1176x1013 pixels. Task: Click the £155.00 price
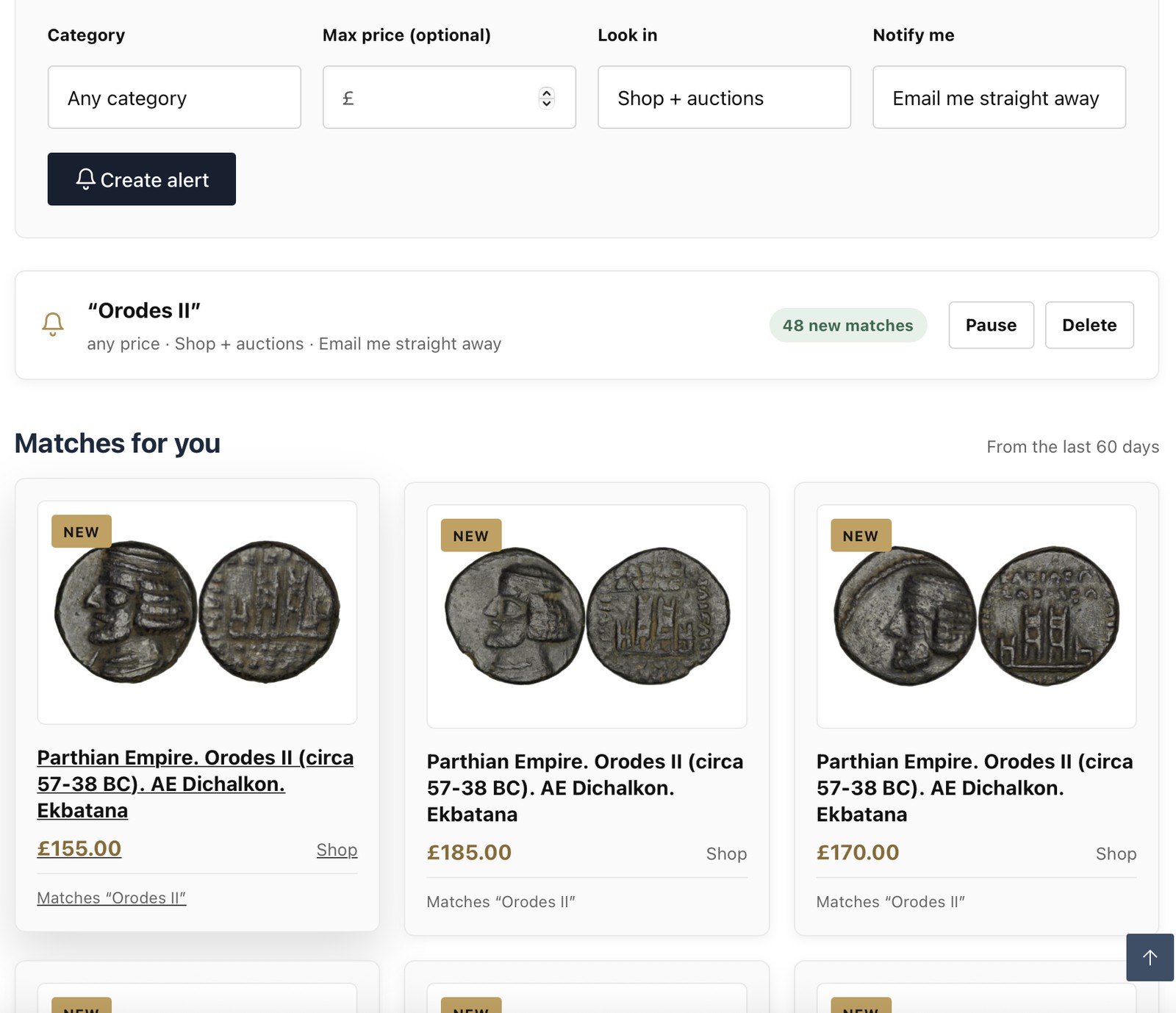click(x=79, y=848)
